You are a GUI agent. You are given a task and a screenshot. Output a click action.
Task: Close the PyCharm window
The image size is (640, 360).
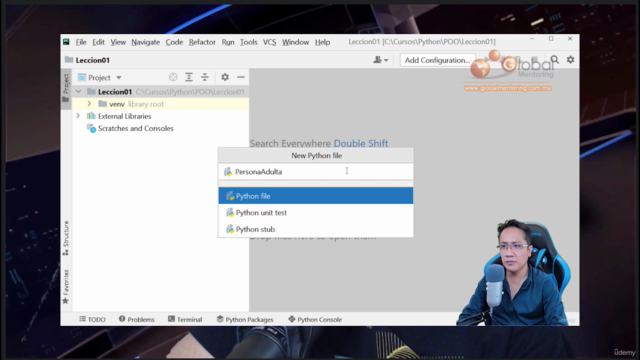click(x=570, y=39)
